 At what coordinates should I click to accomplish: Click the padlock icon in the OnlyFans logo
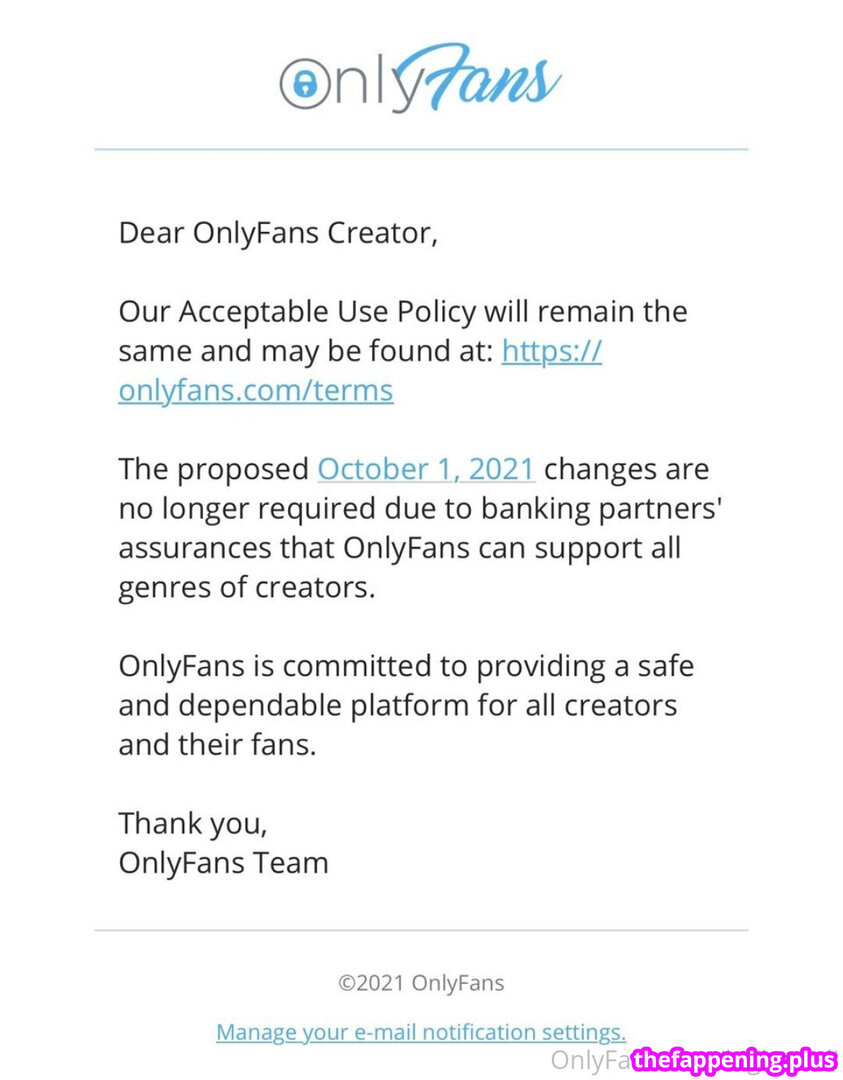tap(305, 83)
